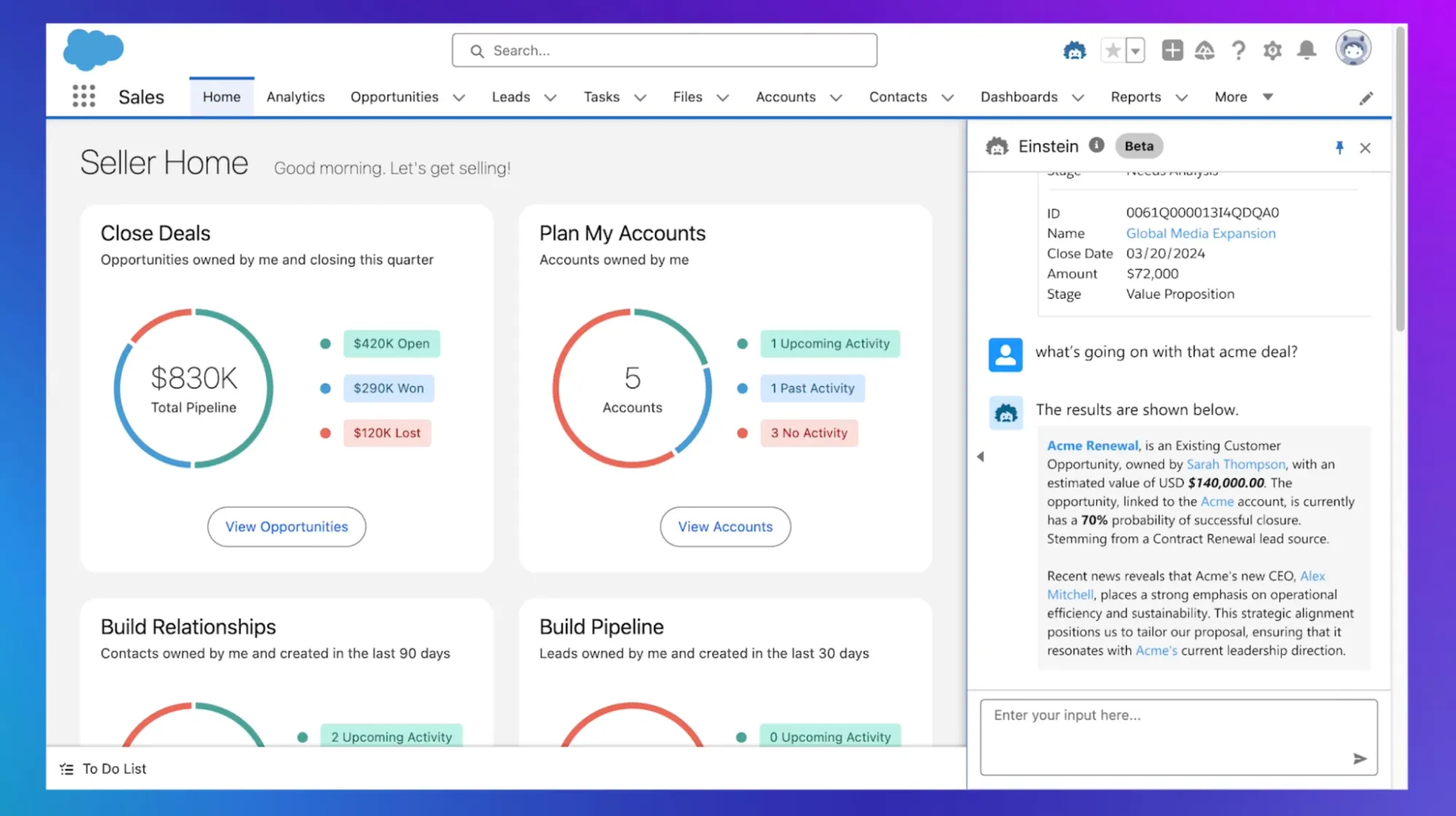Open the Einstein assistant icon in the header
The height and width of the screenshot is (816, 1456).
pyautogui.click(x=1074, y=50)
